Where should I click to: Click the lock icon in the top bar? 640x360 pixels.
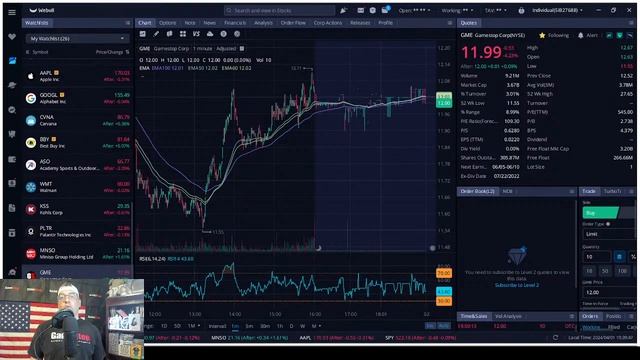pos(521,11)
